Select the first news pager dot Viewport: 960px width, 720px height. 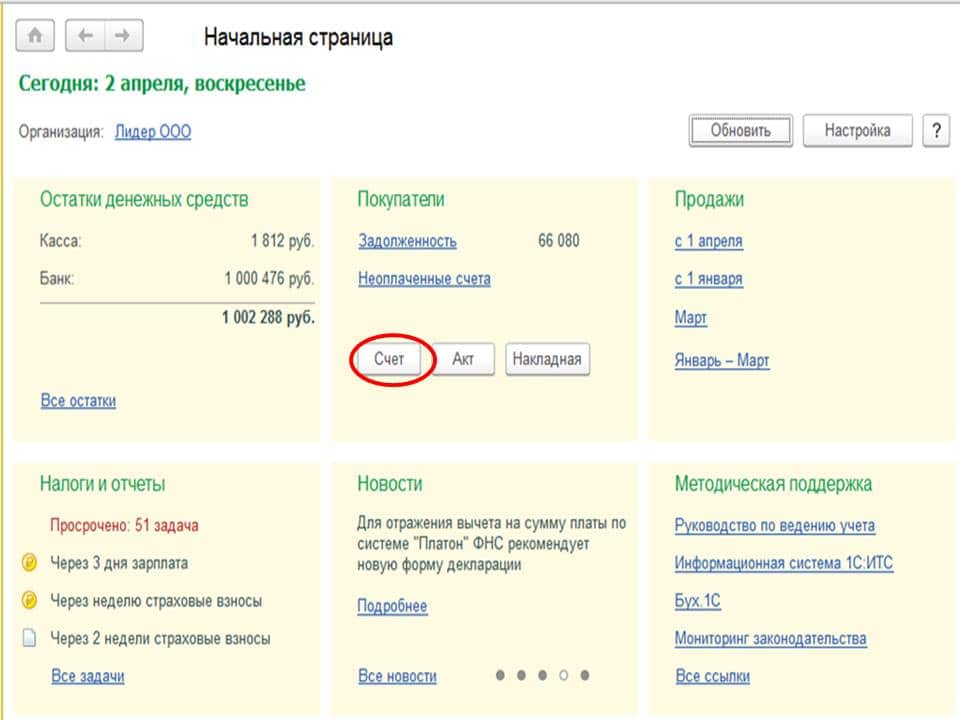[x=500, y=675]
